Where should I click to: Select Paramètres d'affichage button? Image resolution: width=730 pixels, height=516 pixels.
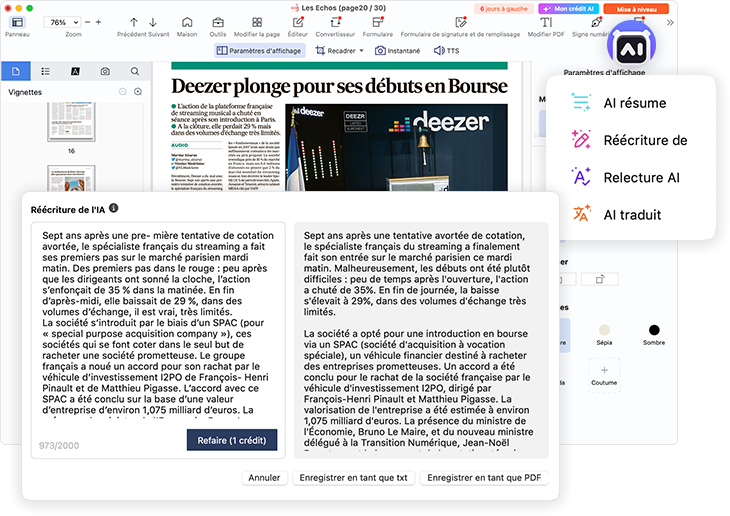coord(259,50)
